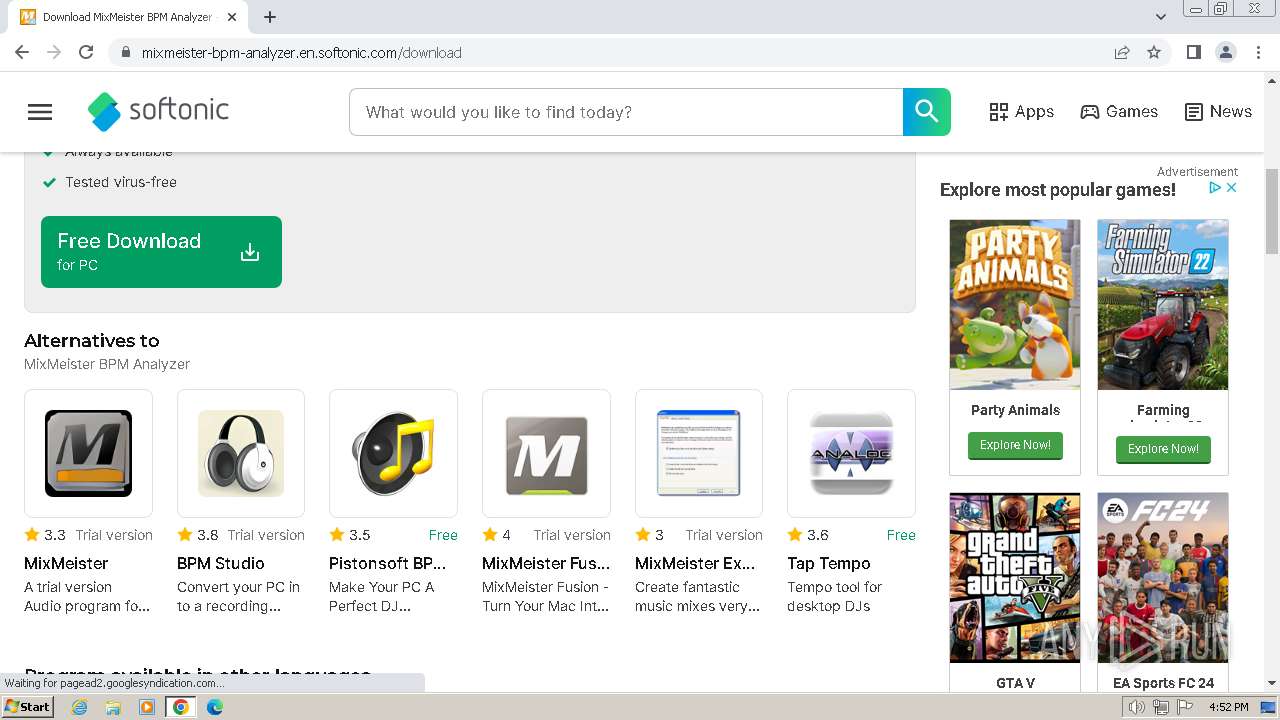1280x720 pixels.
Task: Click the volume icon in system tray
Action: click(x=1137, y=707)
